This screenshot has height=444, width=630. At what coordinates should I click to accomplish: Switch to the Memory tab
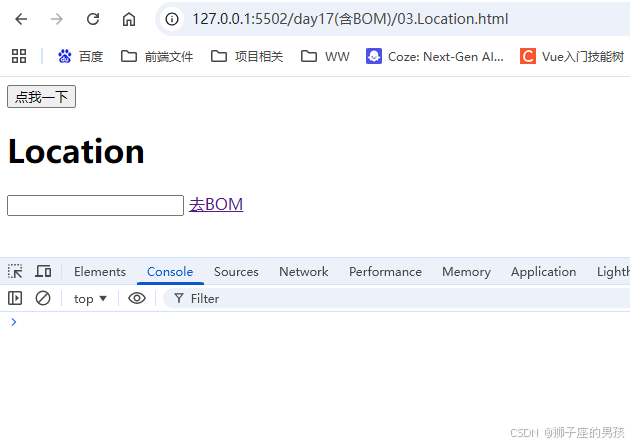(x=466, y=272)
